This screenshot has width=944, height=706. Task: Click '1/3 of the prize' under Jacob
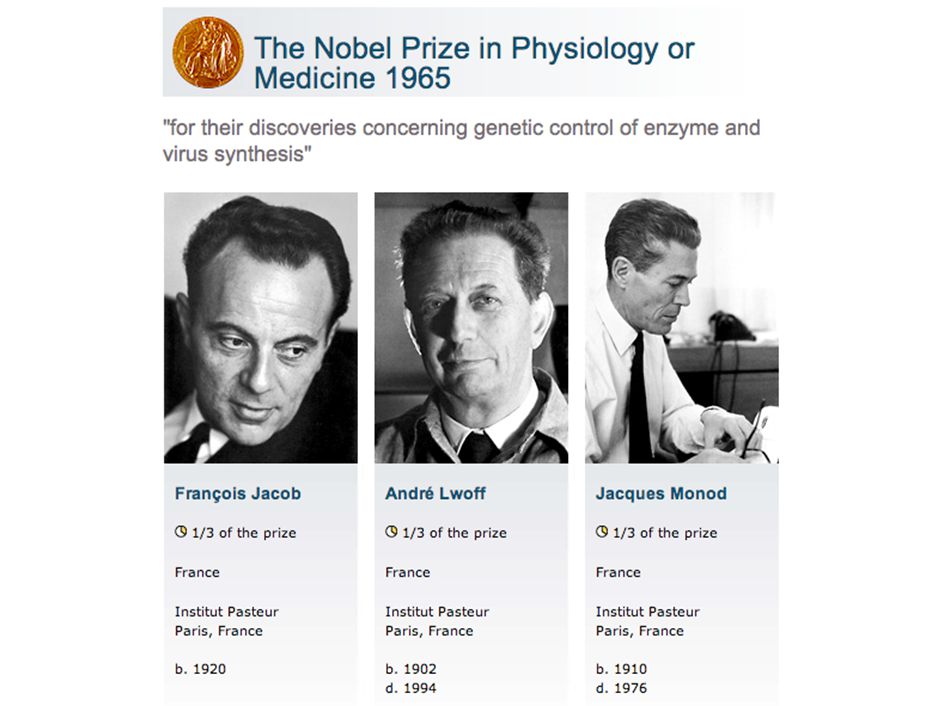pyautogui.click(x=244, y=533)
